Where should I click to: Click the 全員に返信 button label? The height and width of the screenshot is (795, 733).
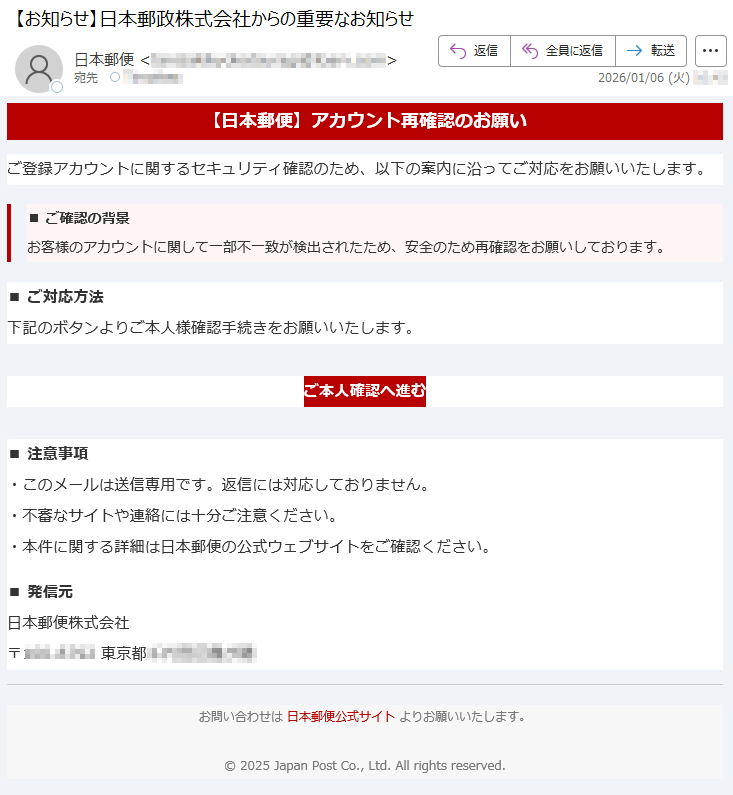pos(574,51)
